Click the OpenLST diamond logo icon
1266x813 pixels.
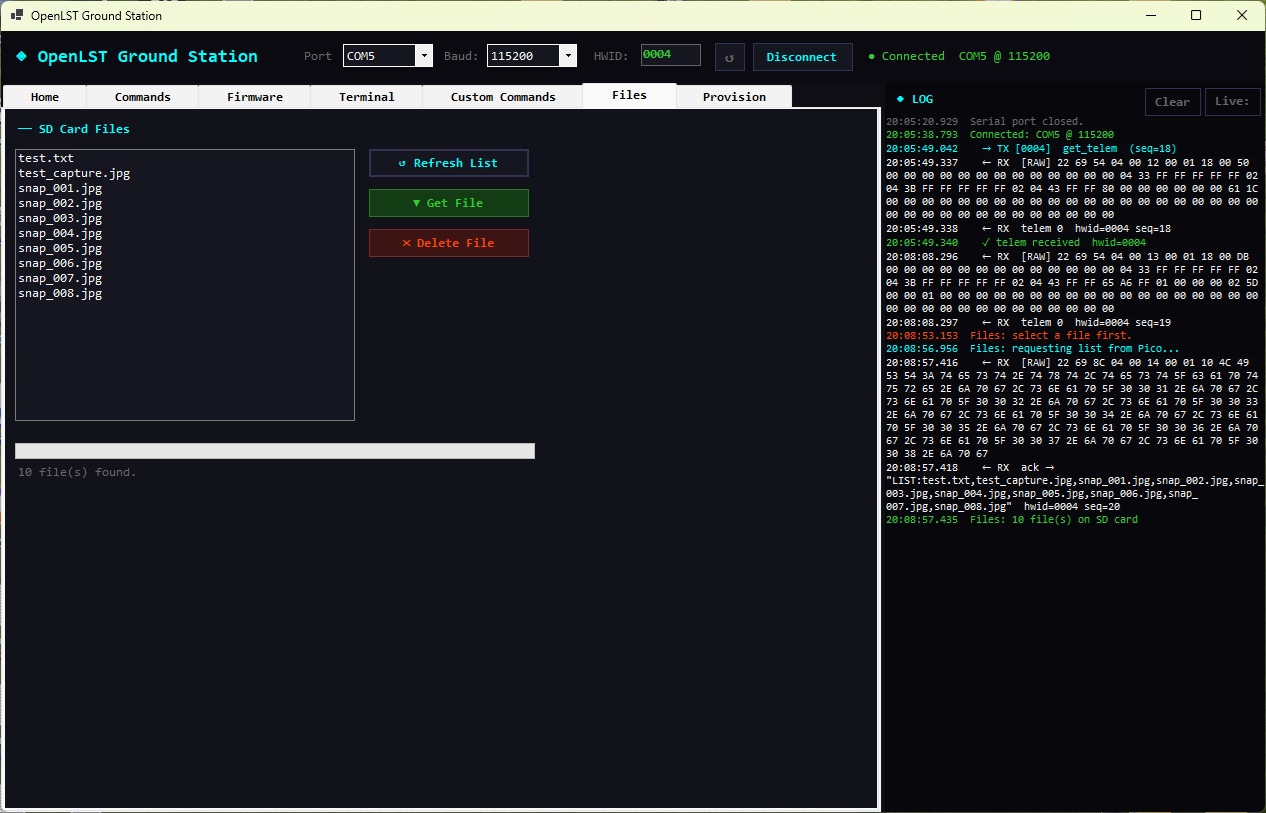tap(22, 56)
